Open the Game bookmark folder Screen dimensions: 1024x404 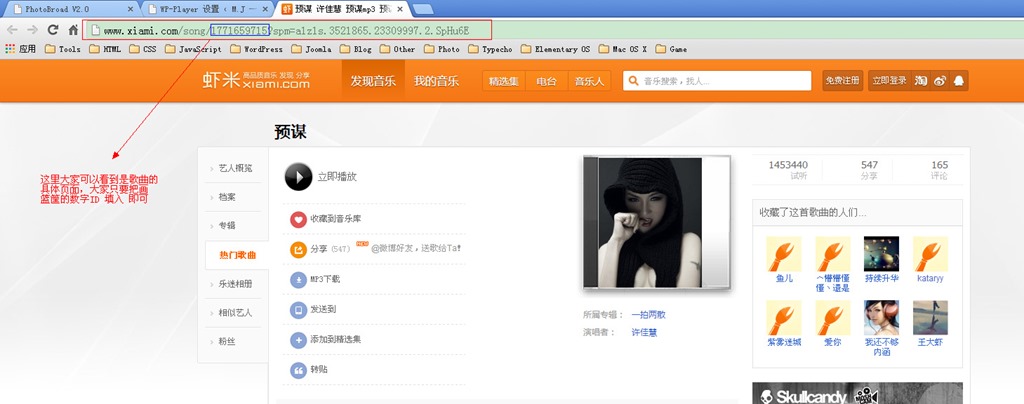671,49
